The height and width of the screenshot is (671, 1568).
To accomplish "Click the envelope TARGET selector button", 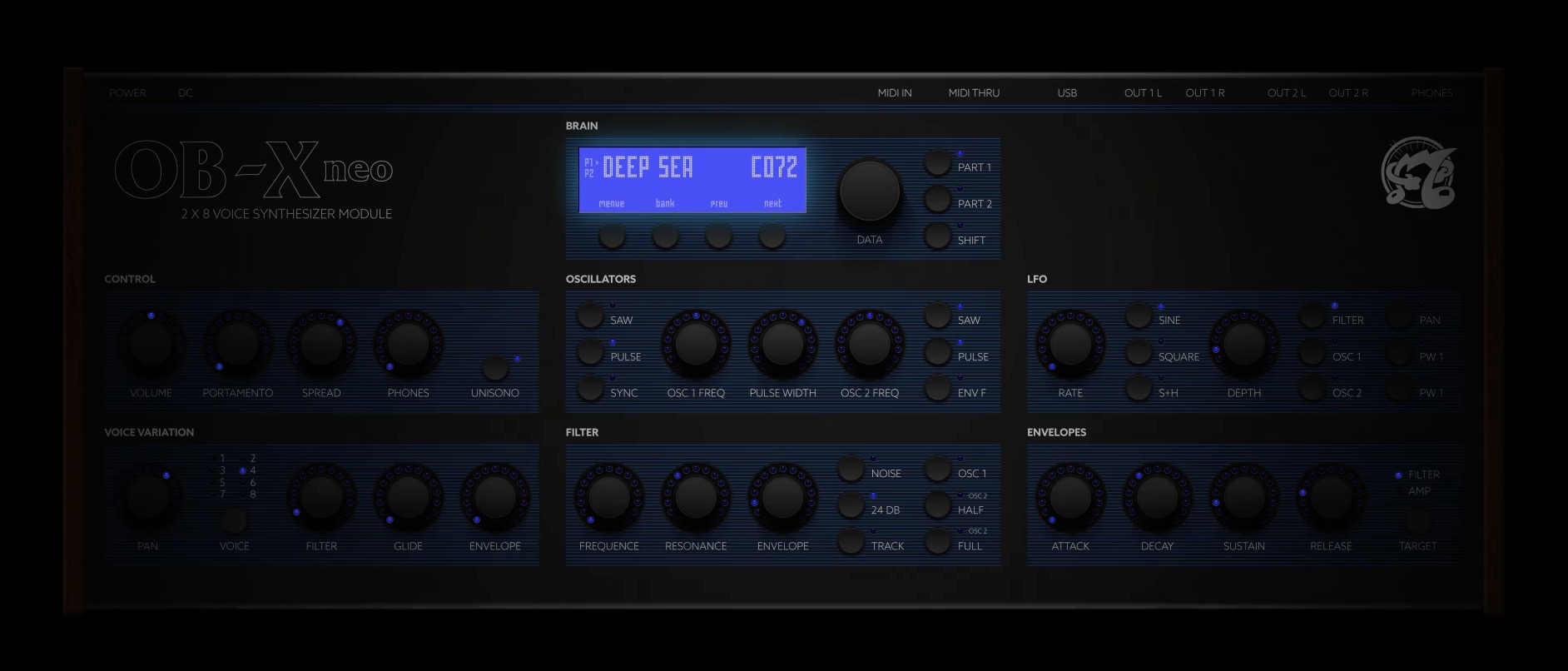I will click(1417, 521).
